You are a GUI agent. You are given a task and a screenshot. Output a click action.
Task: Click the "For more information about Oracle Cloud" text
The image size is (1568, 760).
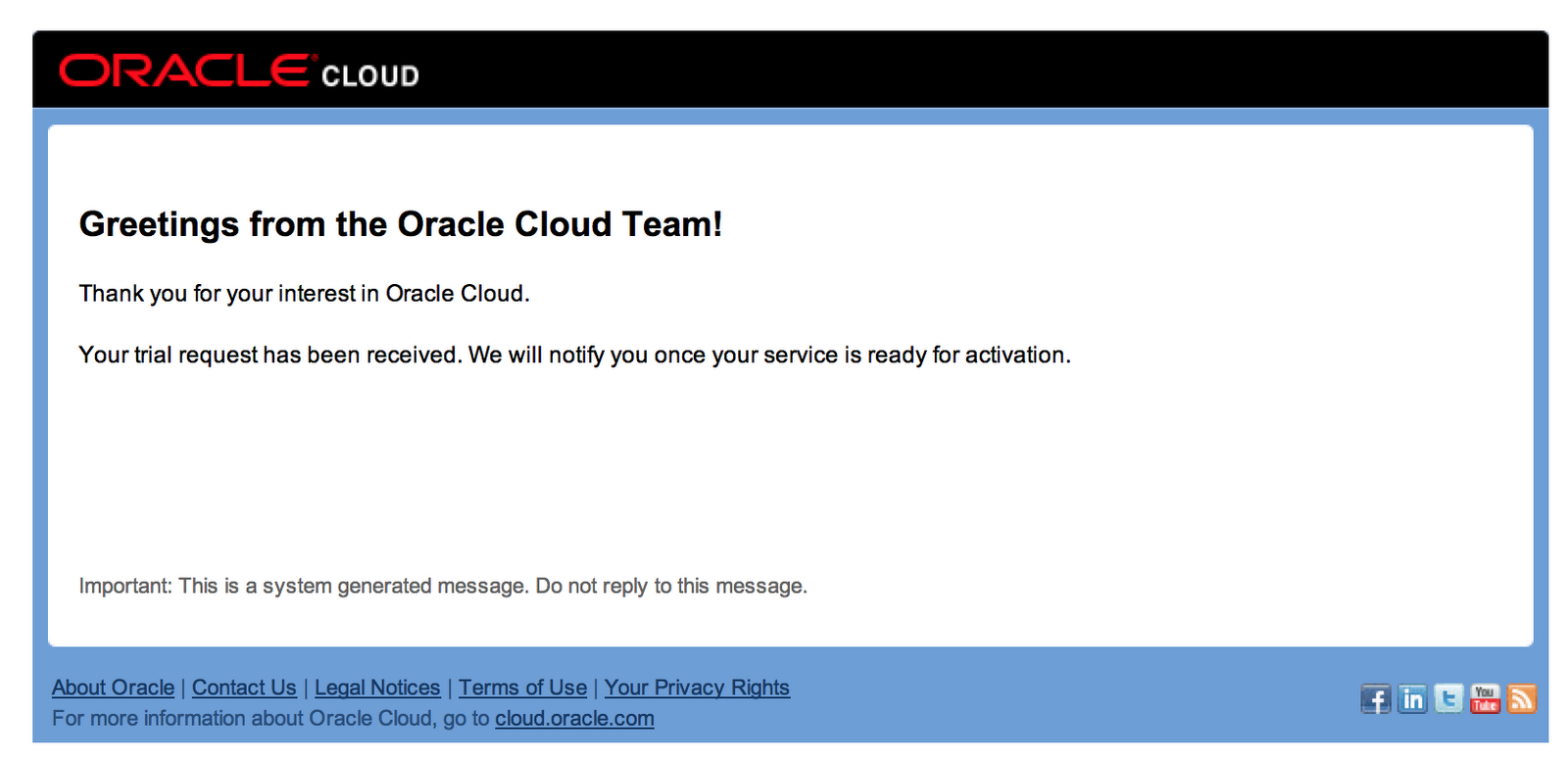click(270, 719)
